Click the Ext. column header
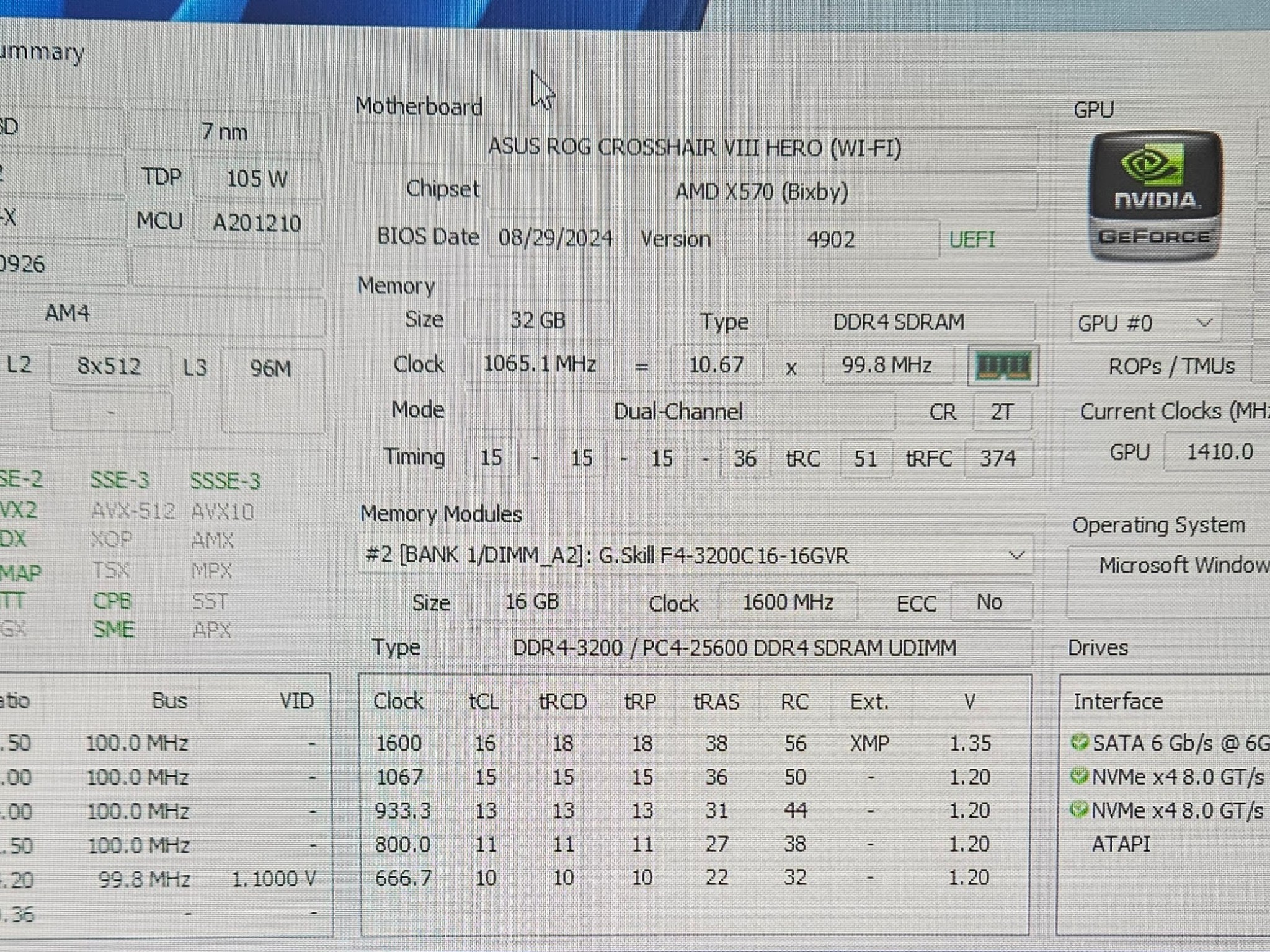 coord(869,702)
